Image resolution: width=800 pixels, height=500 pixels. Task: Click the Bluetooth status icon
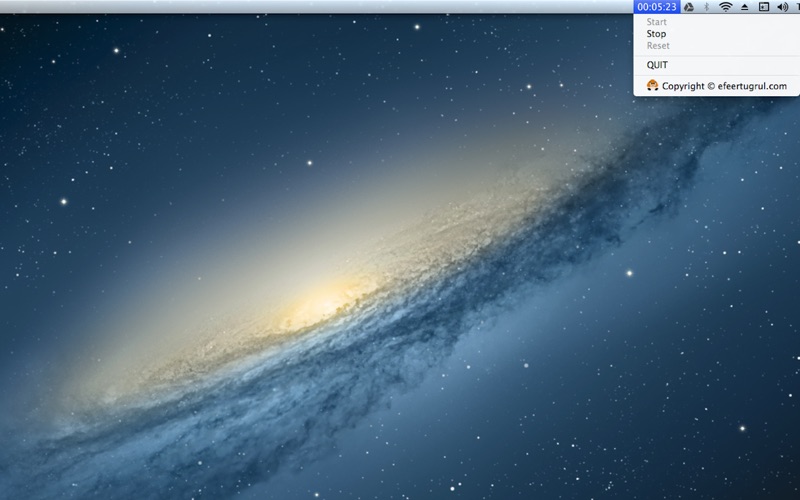click(707, 7)
